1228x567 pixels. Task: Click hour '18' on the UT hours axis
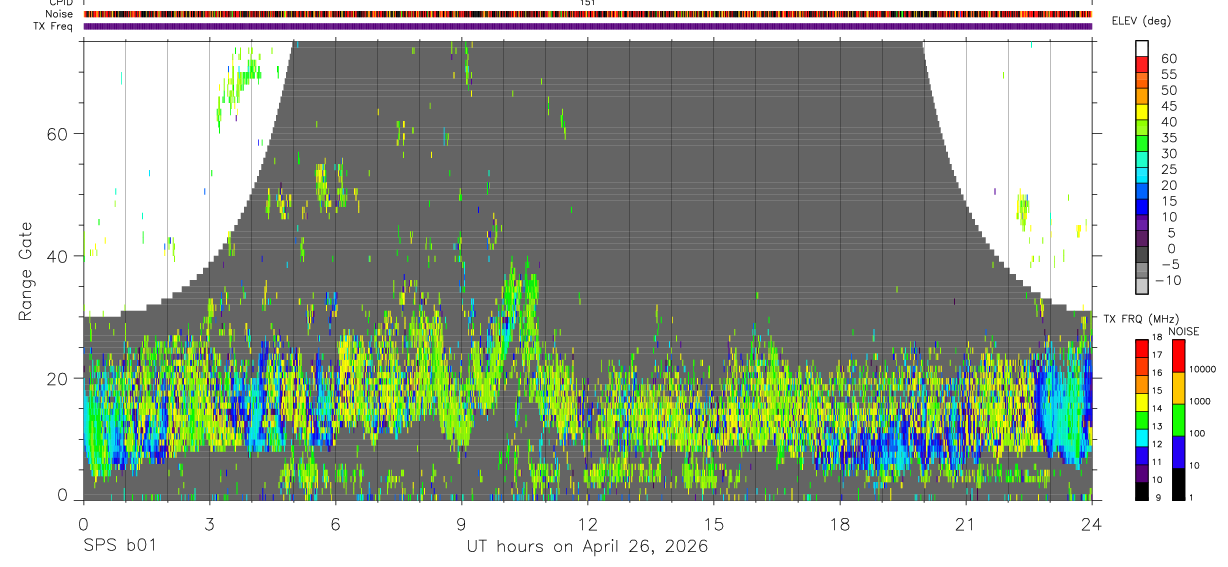coord(840,524)
